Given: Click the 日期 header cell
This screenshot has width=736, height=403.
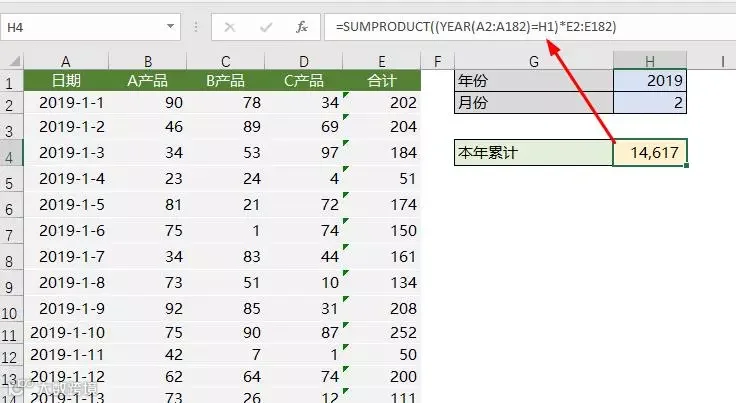Looking at the screenshot, I should pos(66,81).
